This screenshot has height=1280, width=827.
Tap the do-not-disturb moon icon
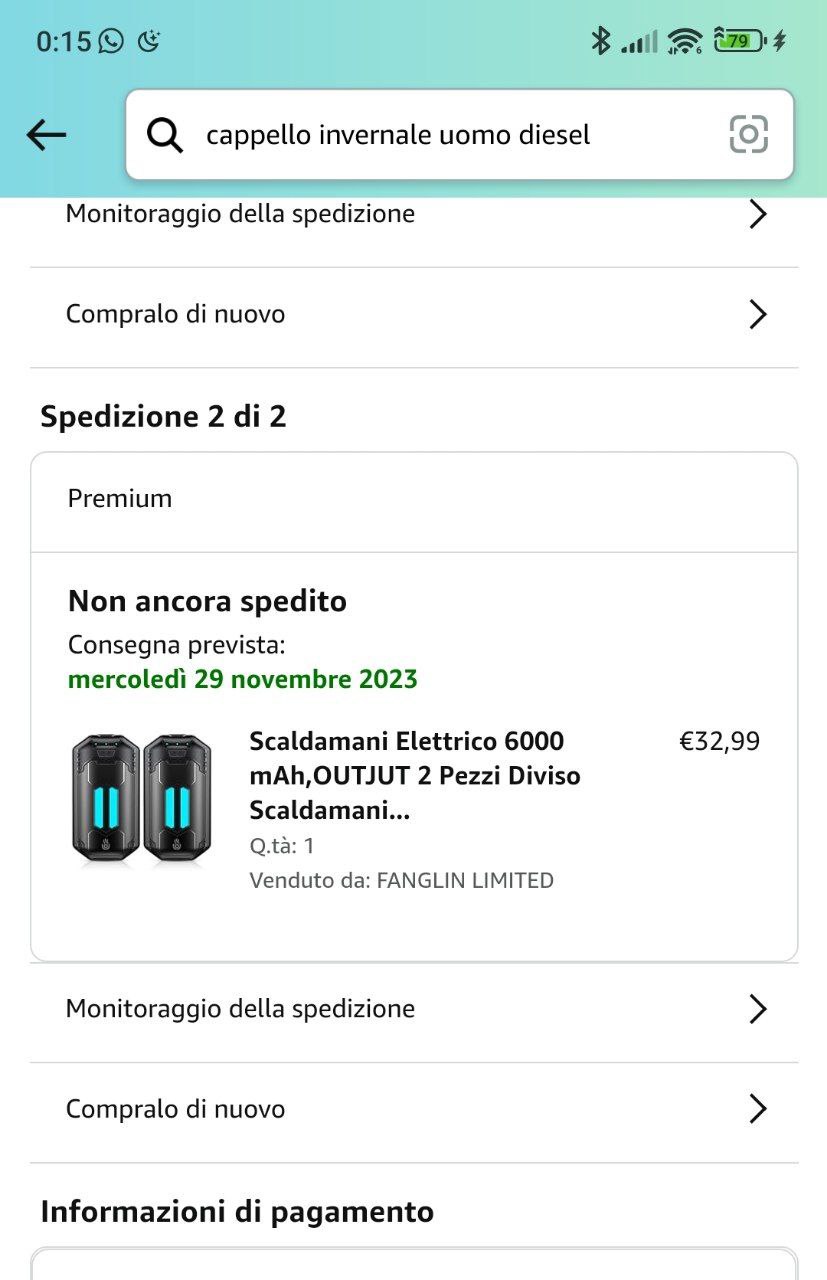tap(149, 41)
